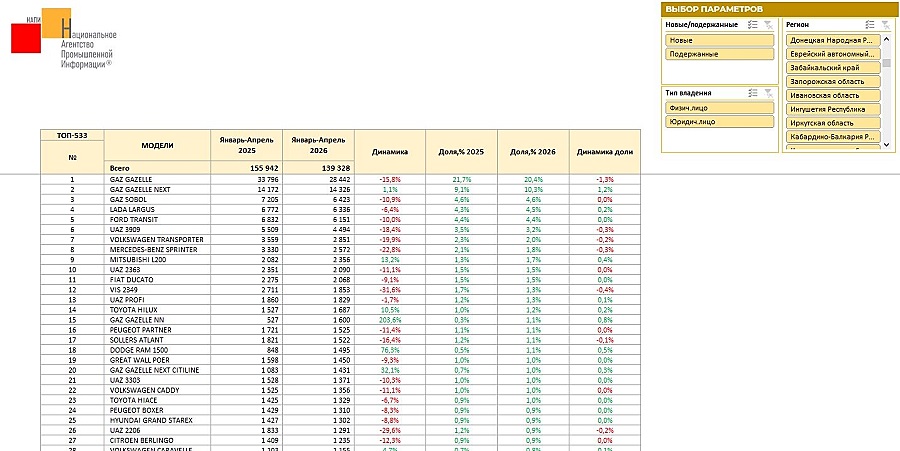Click the region slicer scrollbar thumb
The width and height of the screenshot is (900, 451).
[887, 63]
